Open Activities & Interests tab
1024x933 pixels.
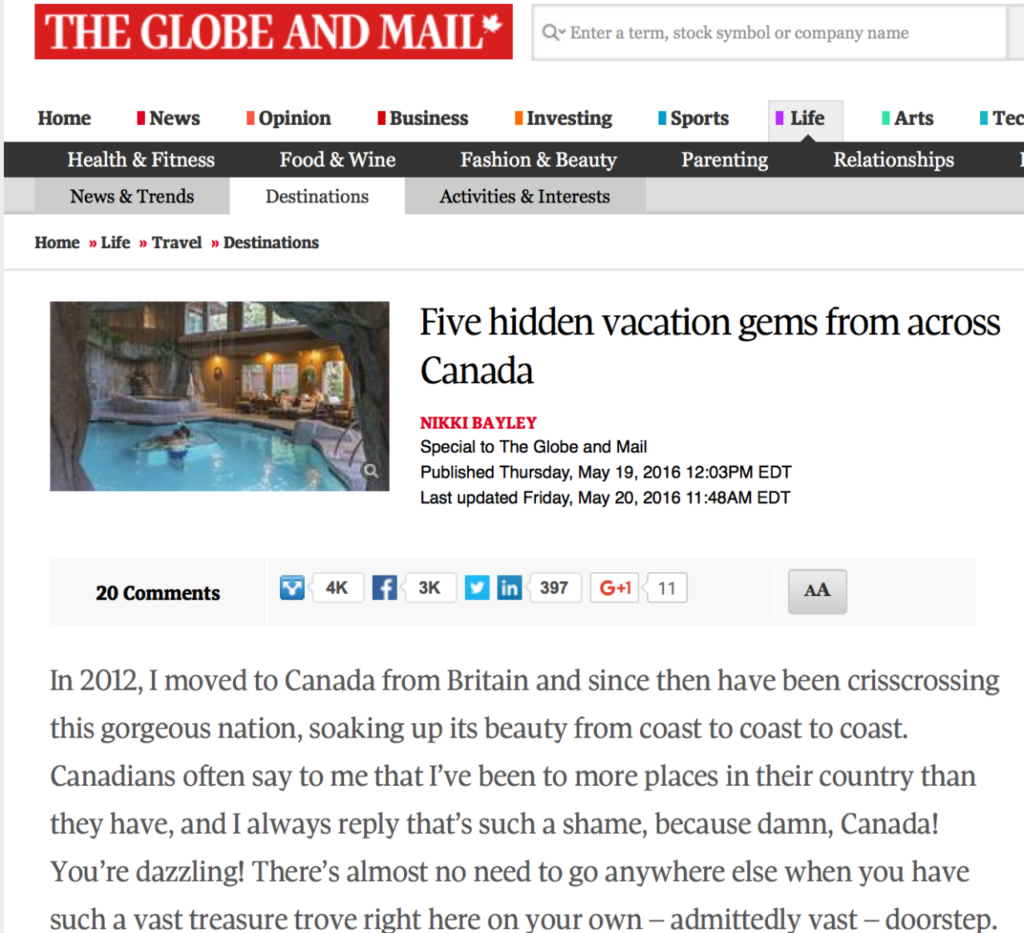(524, 196)
